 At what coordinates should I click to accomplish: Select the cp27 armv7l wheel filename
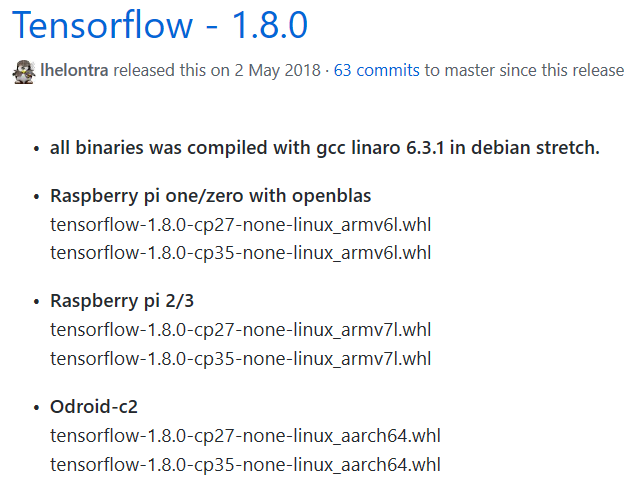pyautogui.click(x=240, y=329)
